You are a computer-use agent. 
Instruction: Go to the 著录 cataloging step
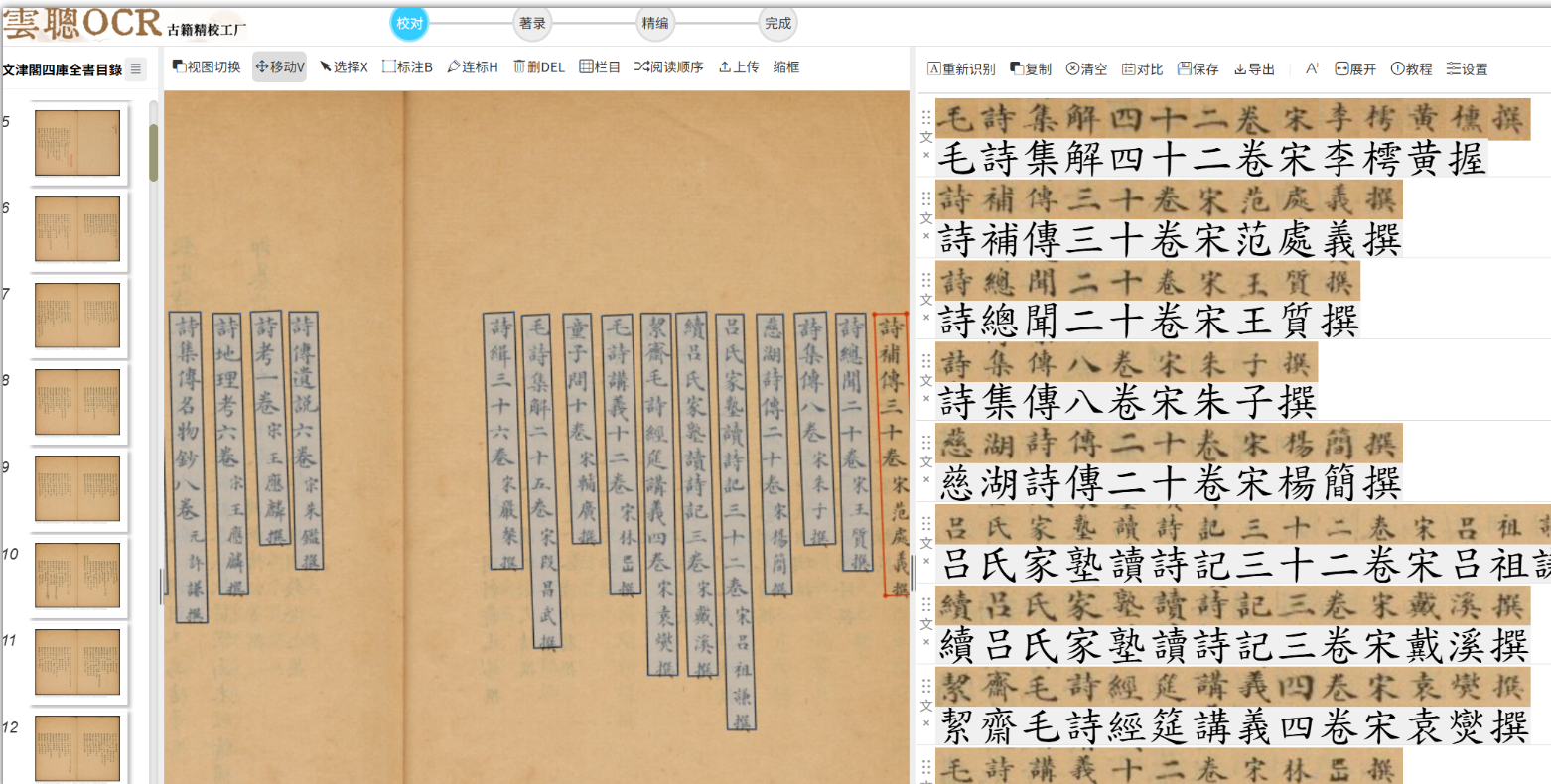[532, 23]
